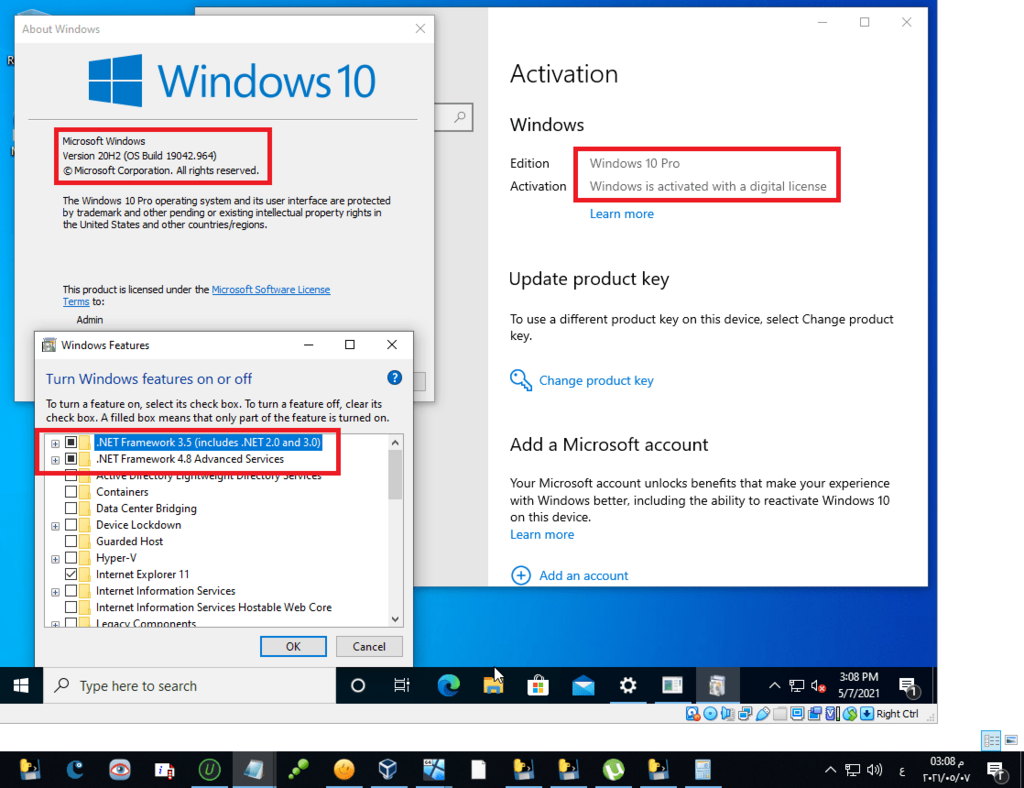Click Change product key link
1024x788 pixels.
(596, 380)
